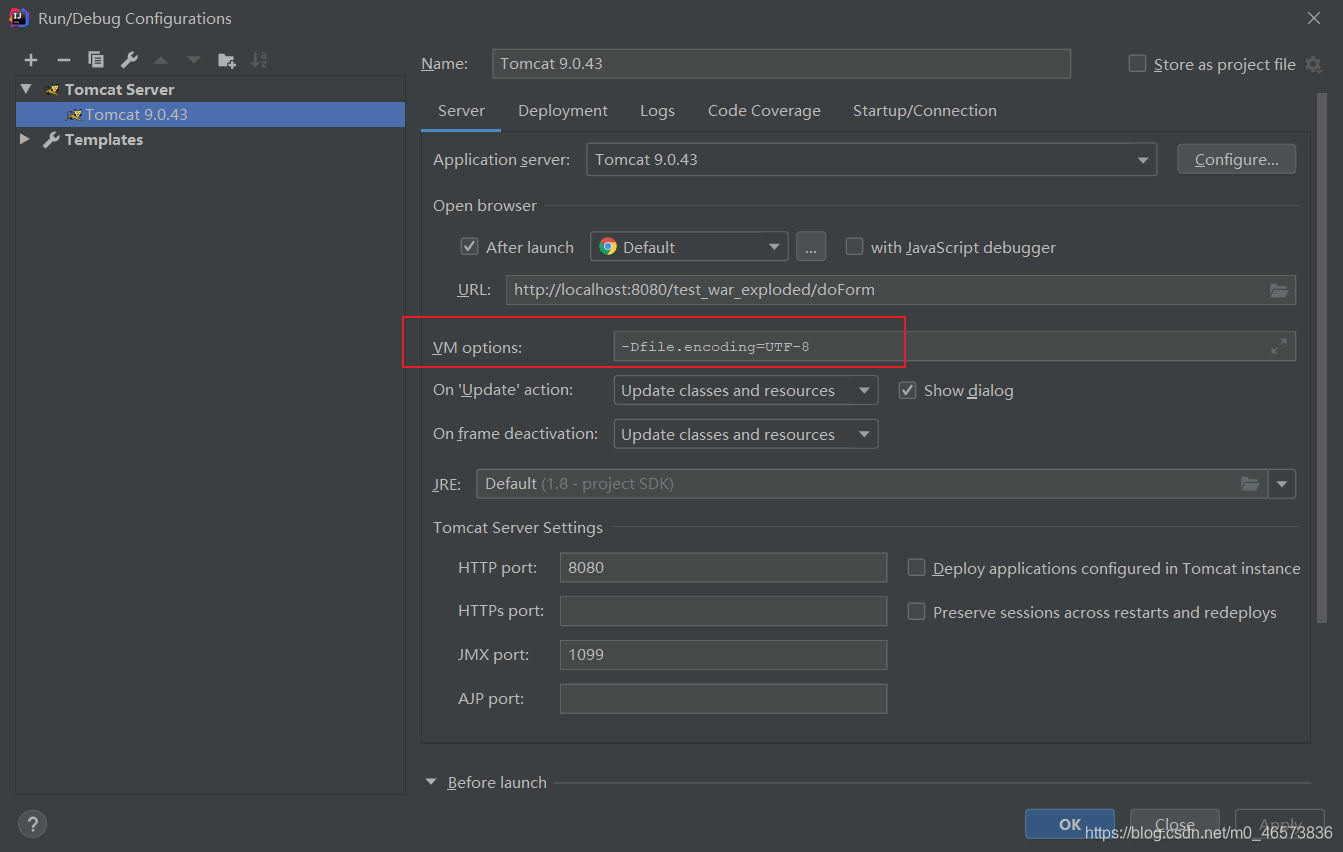Image resolution: width=1343 pixels, height=852 pixels.
Task: Click the folder browse icon in JRE field
Action: pos(1250,484)
